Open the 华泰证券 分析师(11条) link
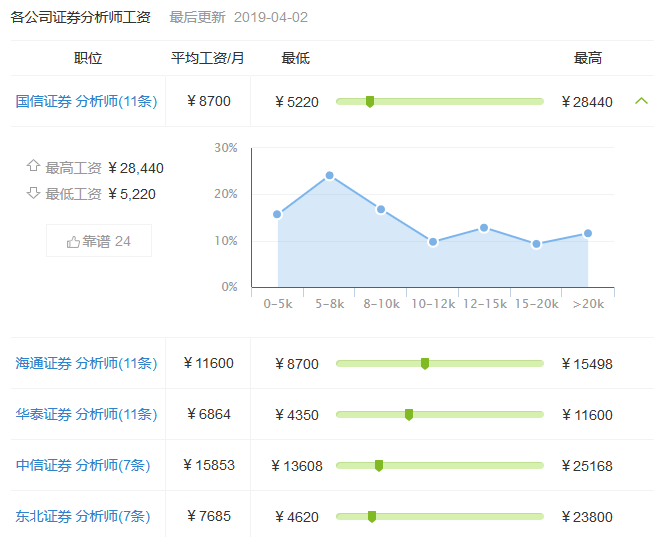654x537 pixels. (x=87, y=414)
